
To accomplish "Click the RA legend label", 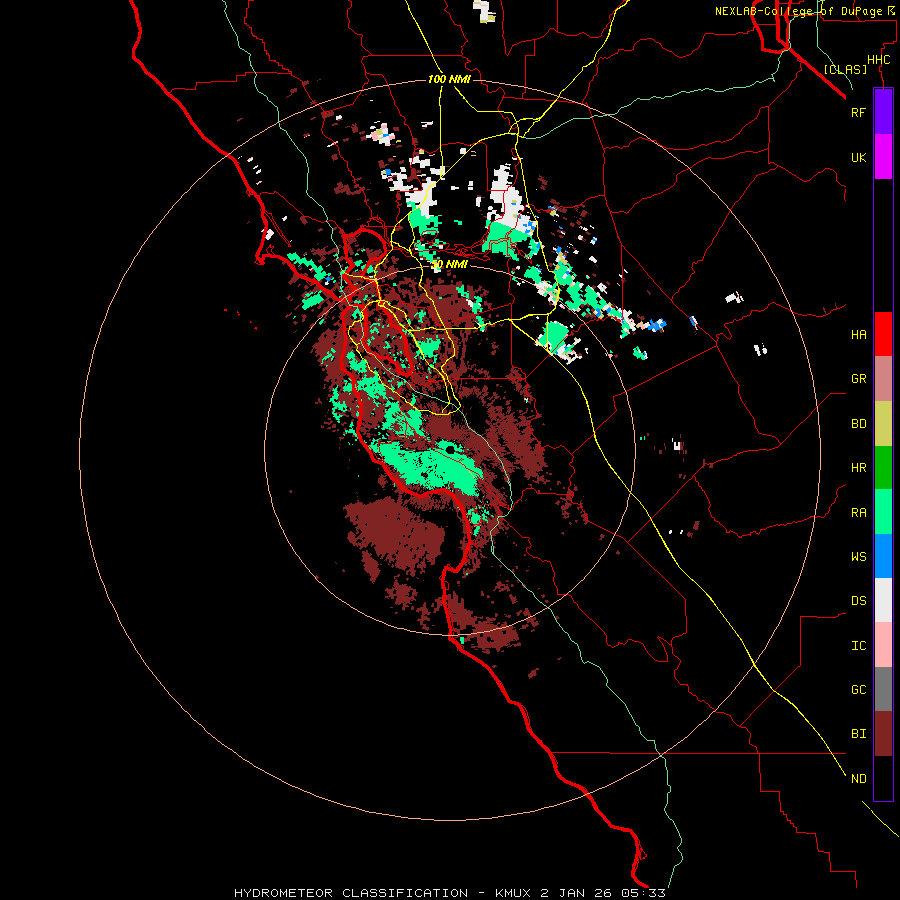I will pos(858,512).
